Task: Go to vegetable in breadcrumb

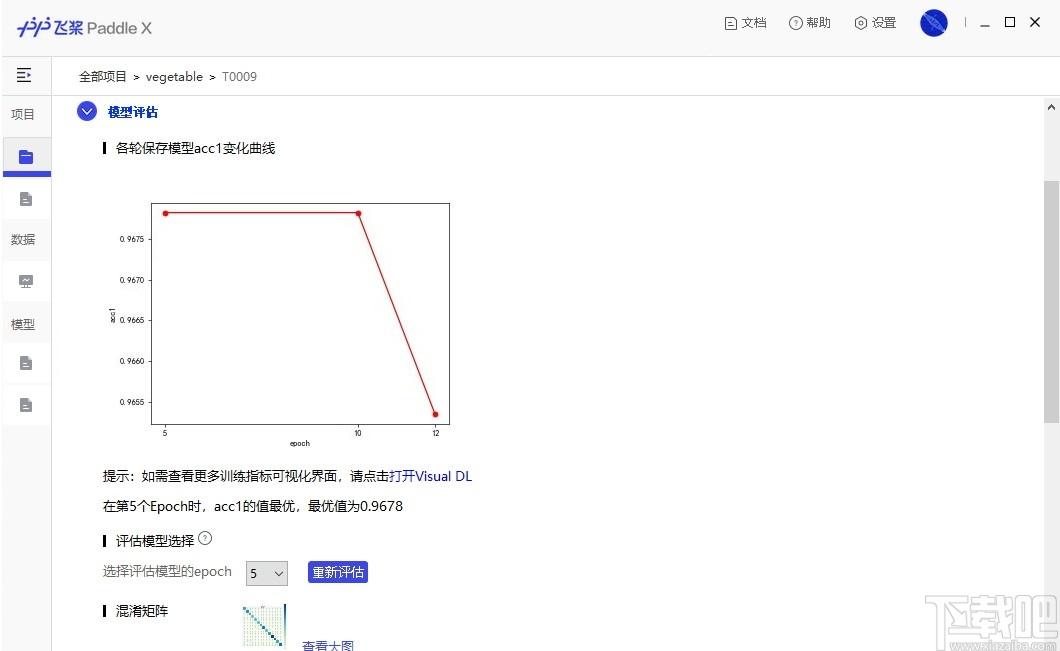Action: click(174, 76)
